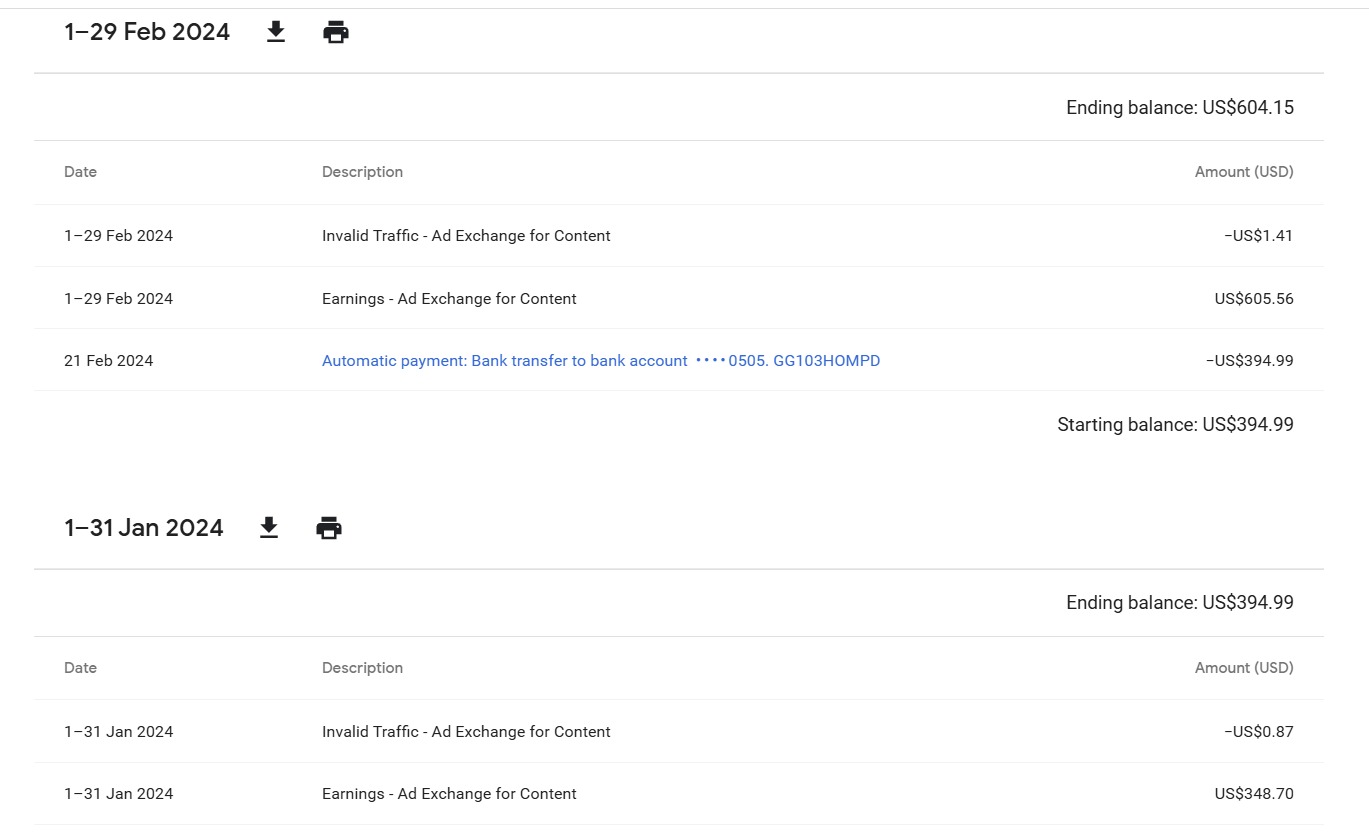Download the January 2024 statement
Image resolution: width=1369 pixels, height=833 pixels.
269,528
